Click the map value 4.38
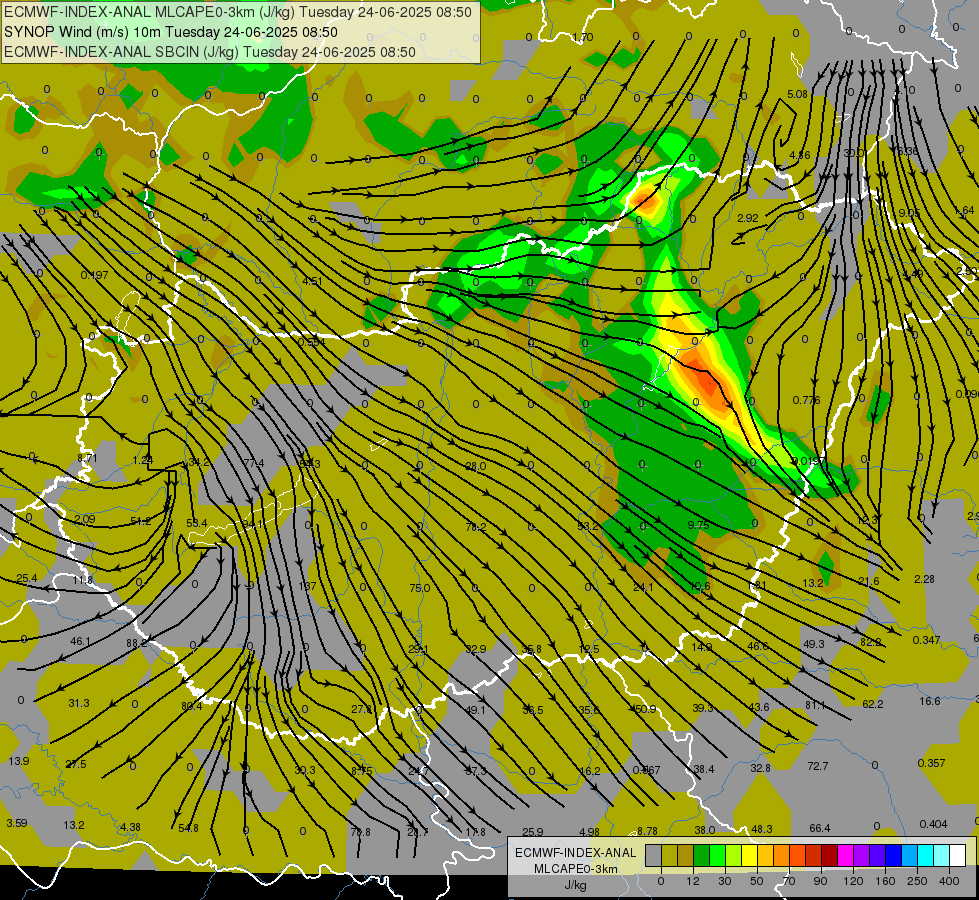 (130, 827)
